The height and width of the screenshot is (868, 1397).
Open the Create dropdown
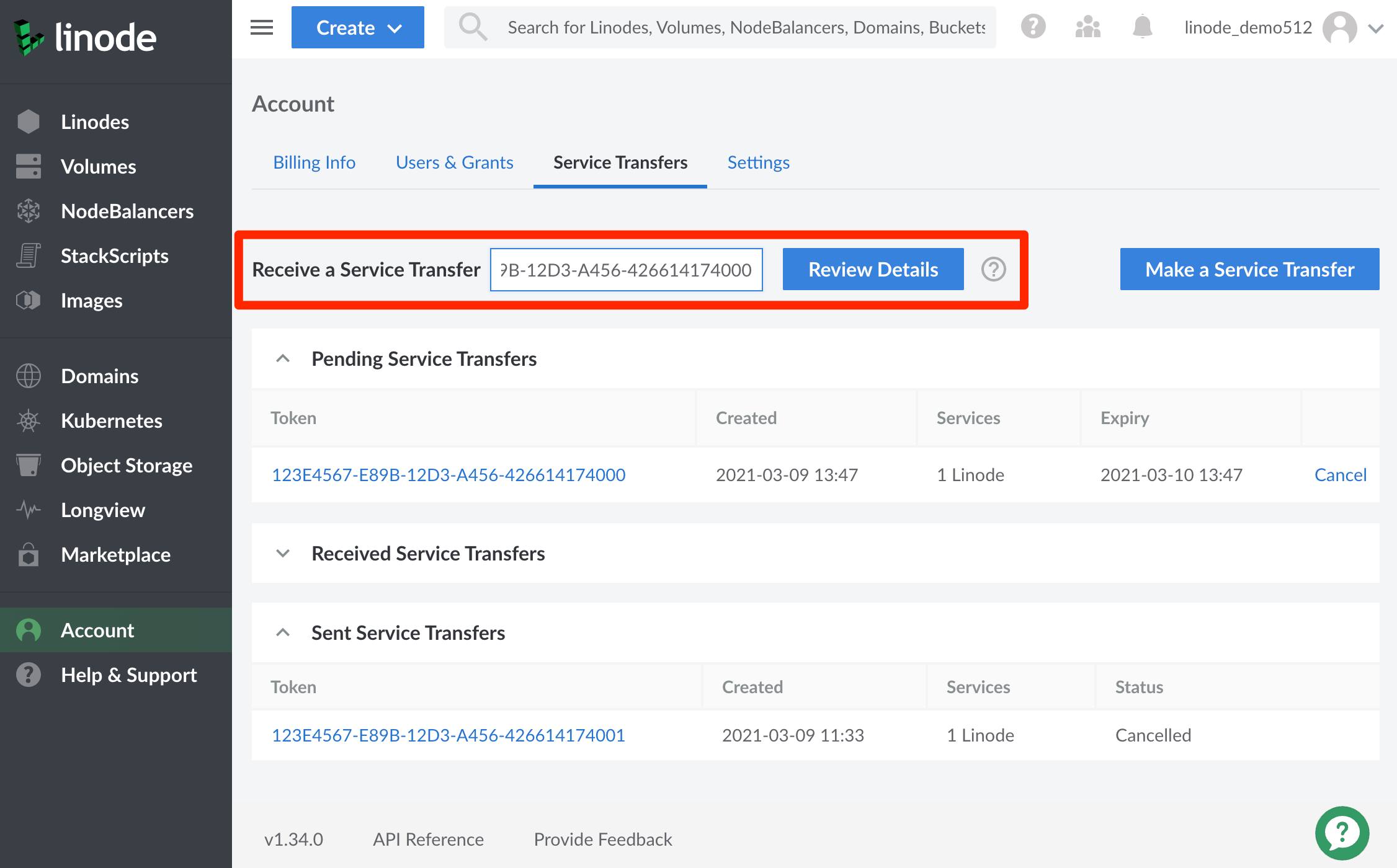(357, 27)
